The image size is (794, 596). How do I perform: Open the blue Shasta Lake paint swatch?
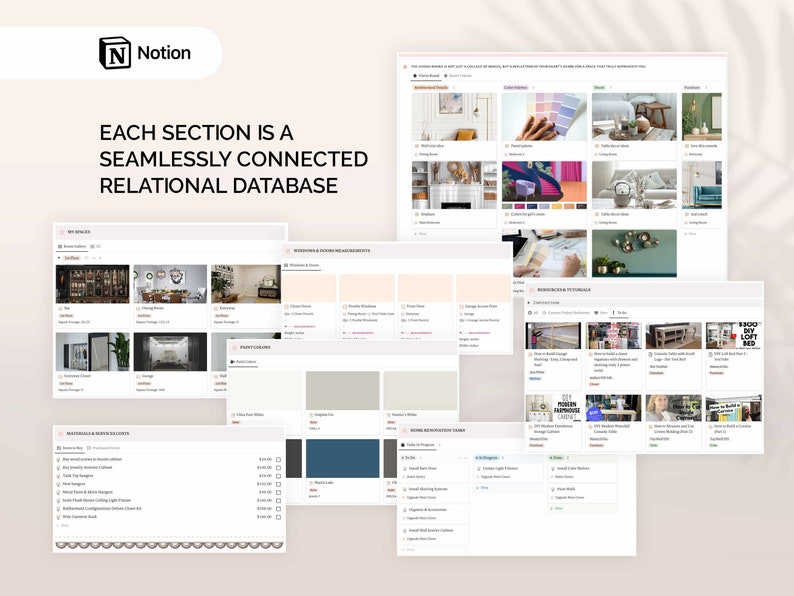(342, 458)
